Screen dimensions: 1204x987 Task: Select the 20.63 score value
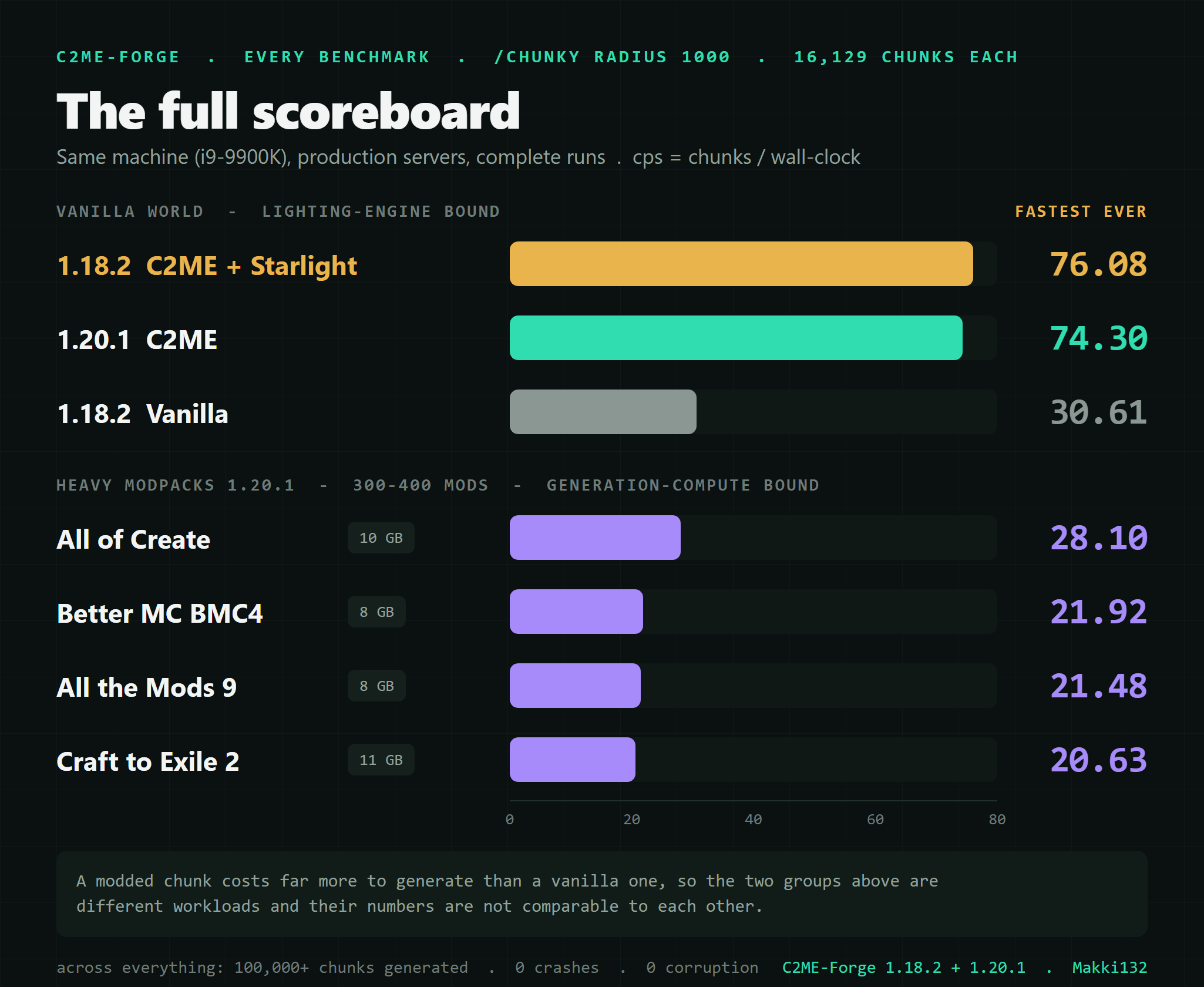coord(1098,760)
